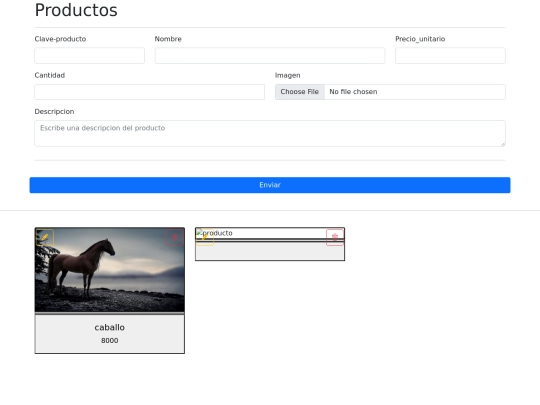
Task: Click the 'No file chosen' text
Action: pyautogui.click(x=353, y=92)
